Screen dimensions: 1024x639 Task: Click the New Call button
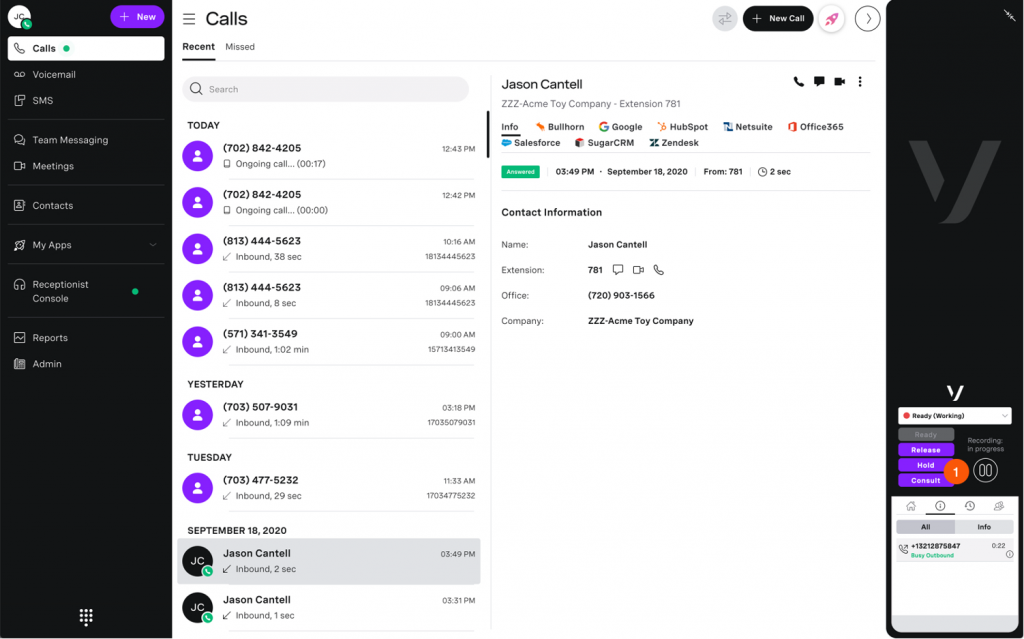[778, 19]
